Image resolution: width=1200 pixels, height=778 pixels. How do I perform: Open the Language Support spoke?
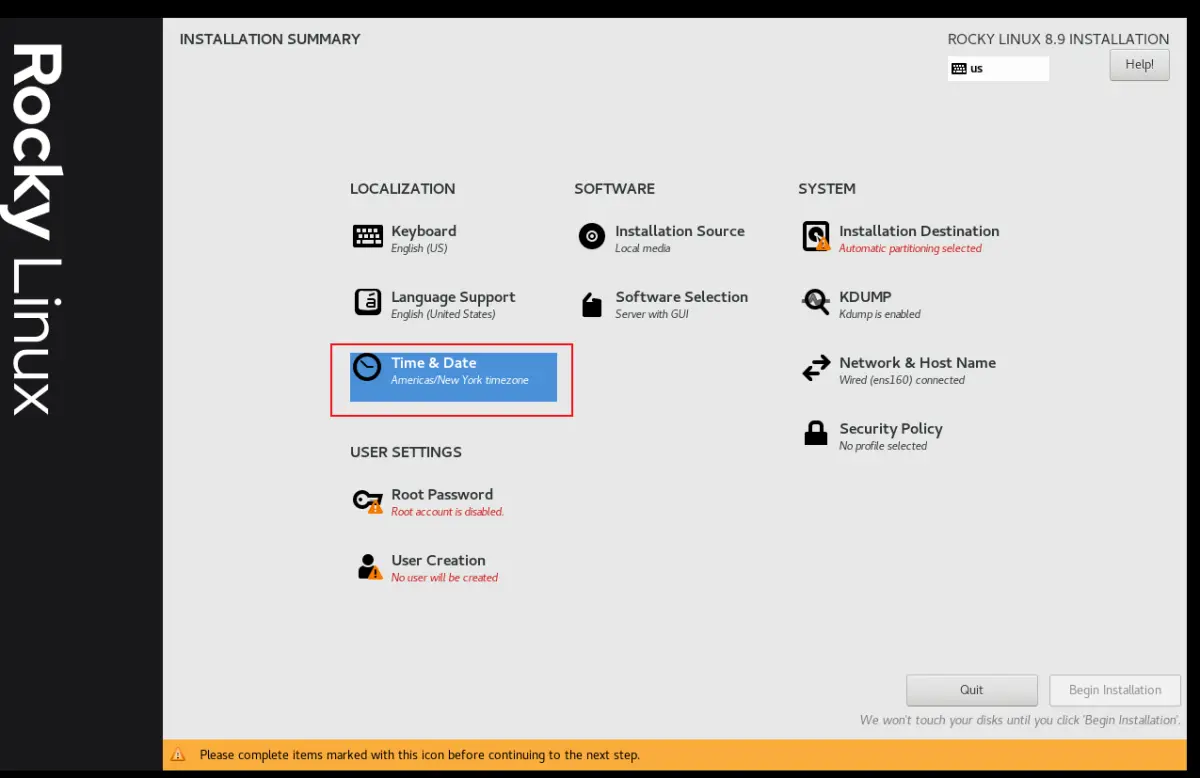pos(453,297)
